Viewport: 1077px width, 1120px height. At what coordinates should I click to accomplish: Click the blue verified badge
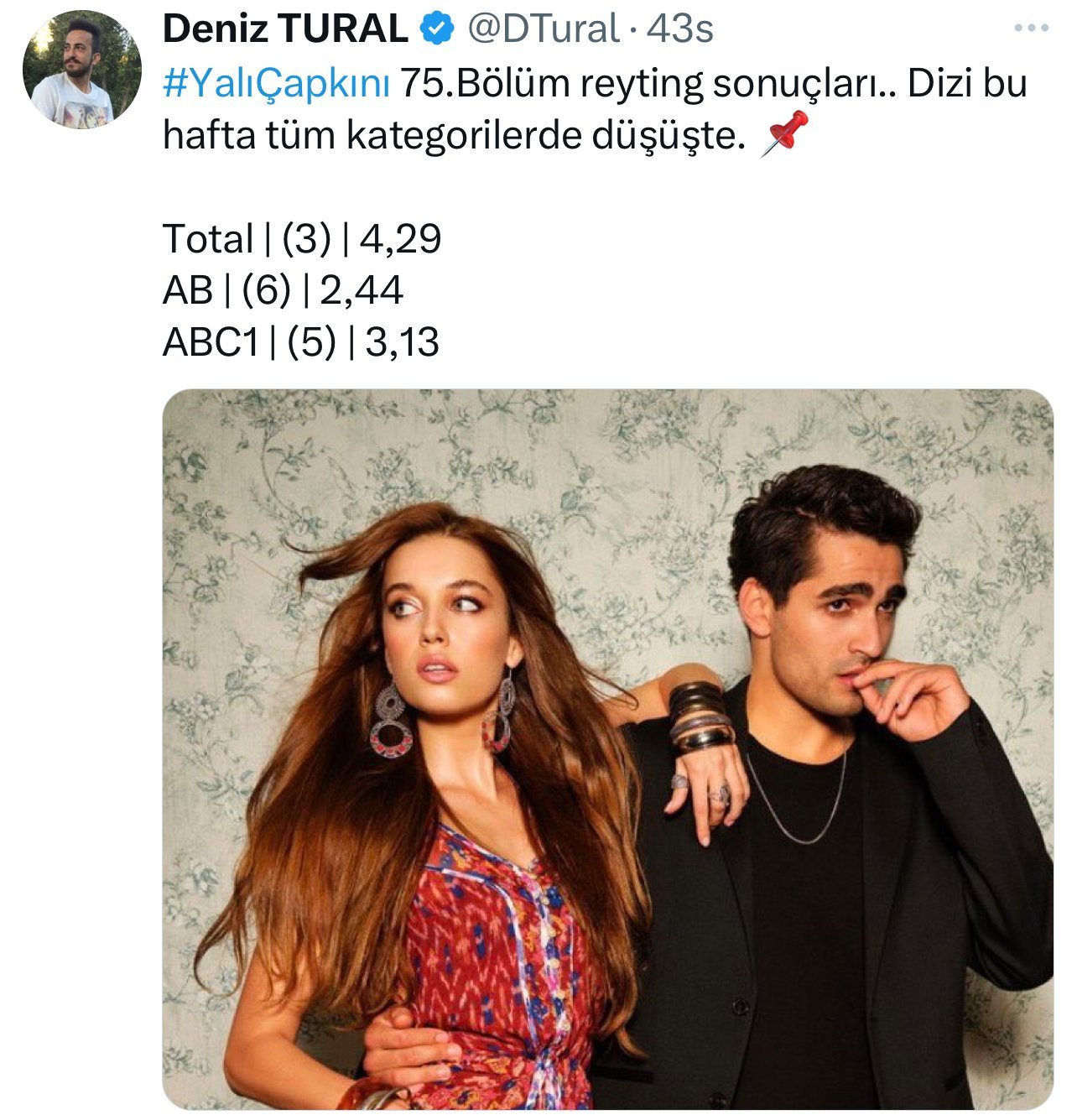click(436, 29)
